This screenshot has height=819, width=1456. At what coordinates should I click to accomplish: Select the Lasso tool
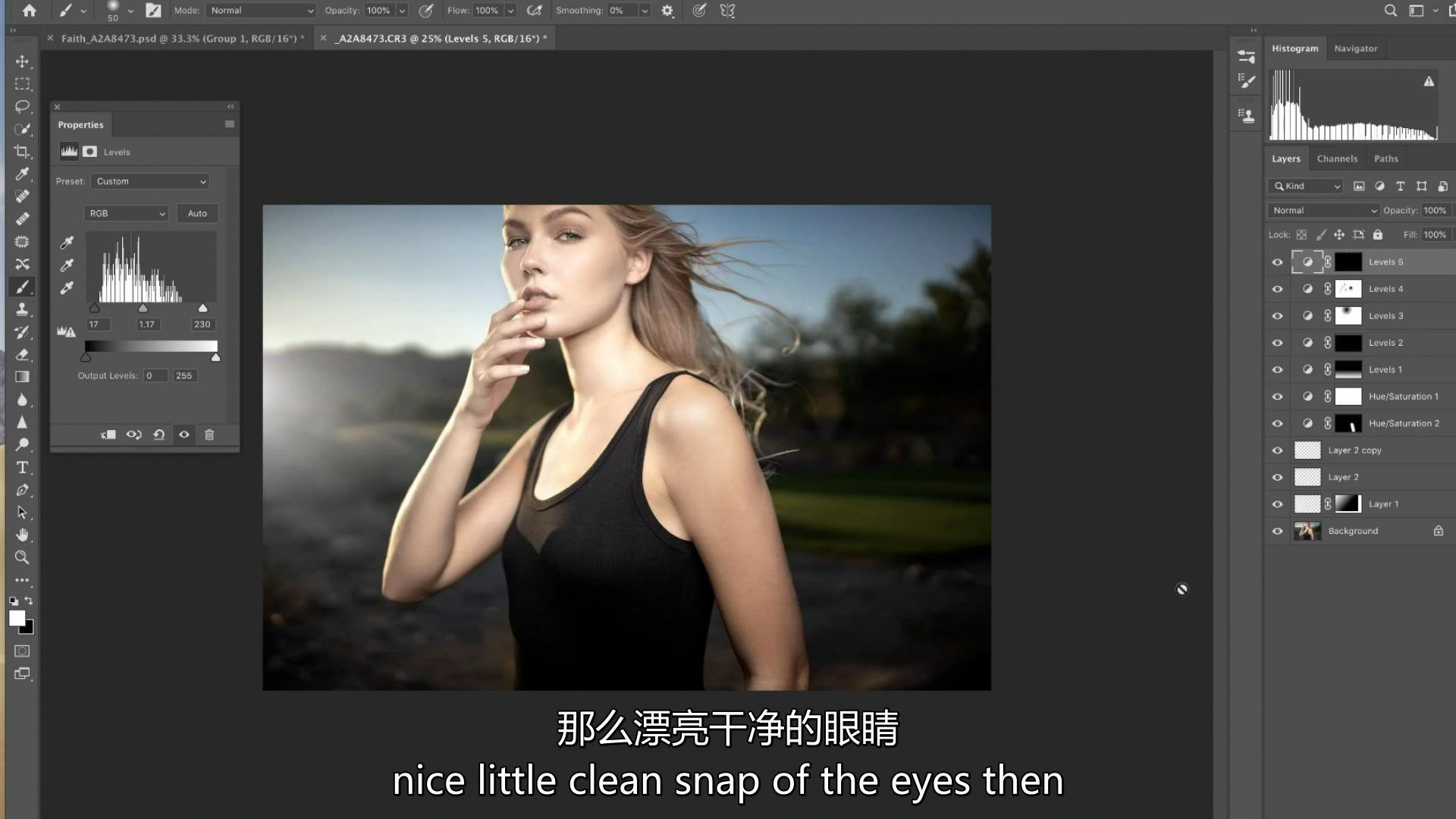point(22,106)
